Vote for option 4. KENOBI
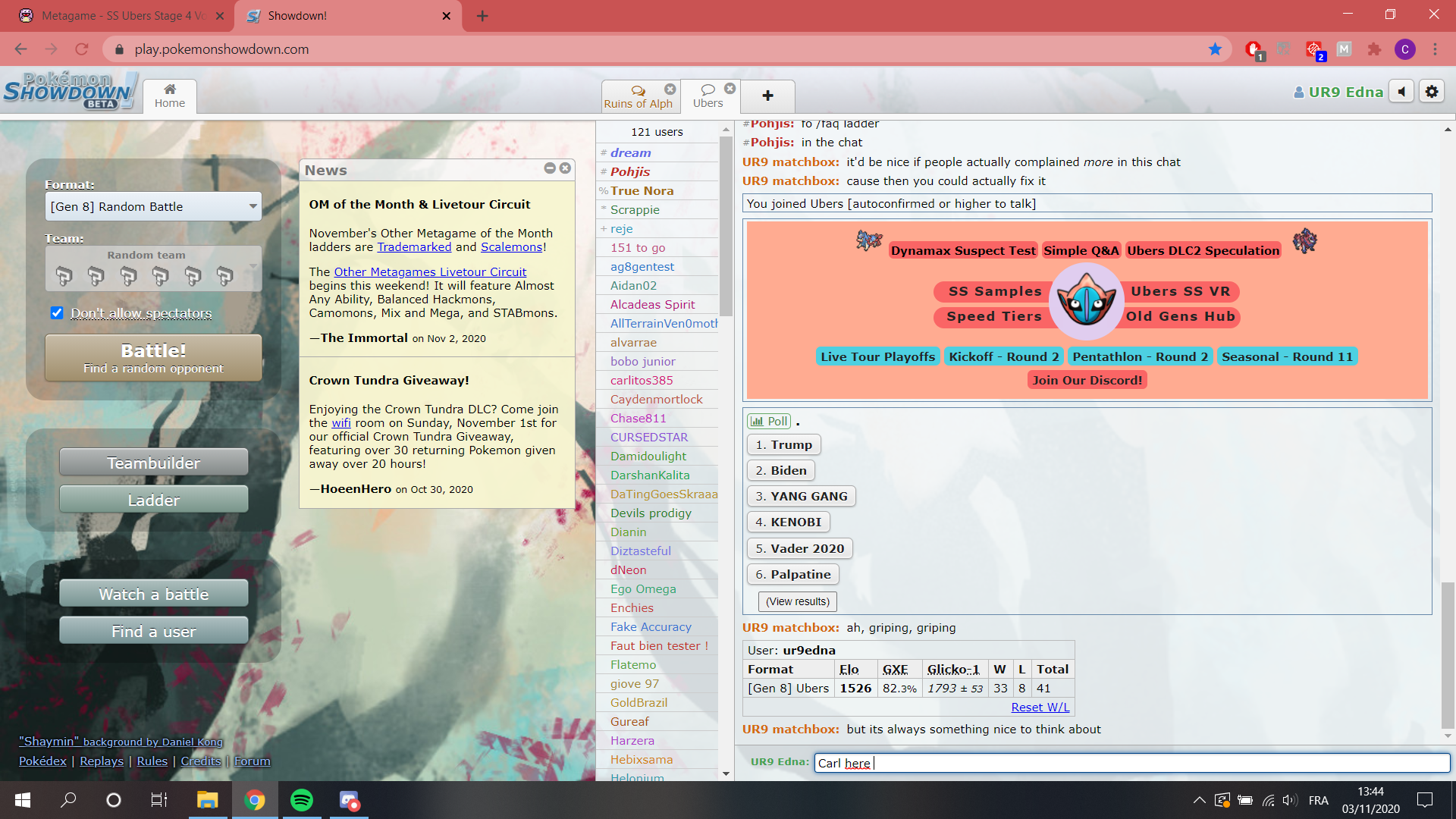The width and height of the screenshot is (1456, 819). click(788, 522)
